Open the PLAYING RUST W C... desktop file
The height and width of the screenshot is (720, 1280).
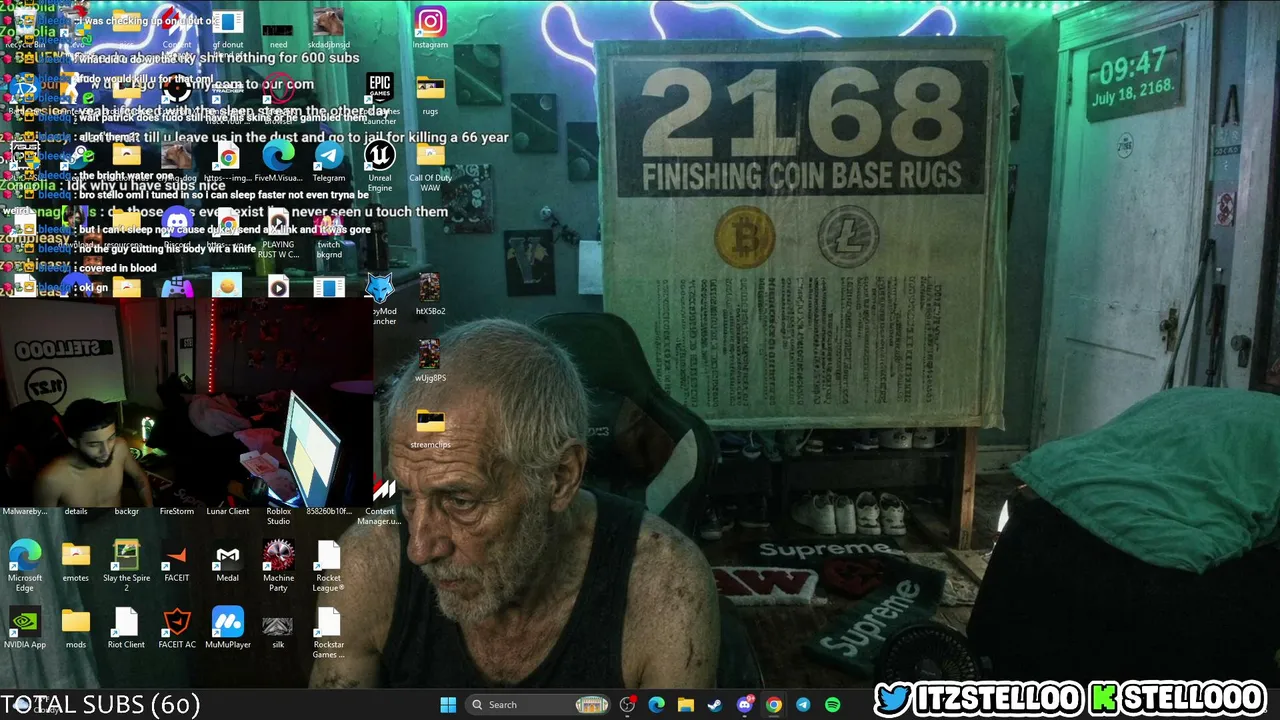278,233
